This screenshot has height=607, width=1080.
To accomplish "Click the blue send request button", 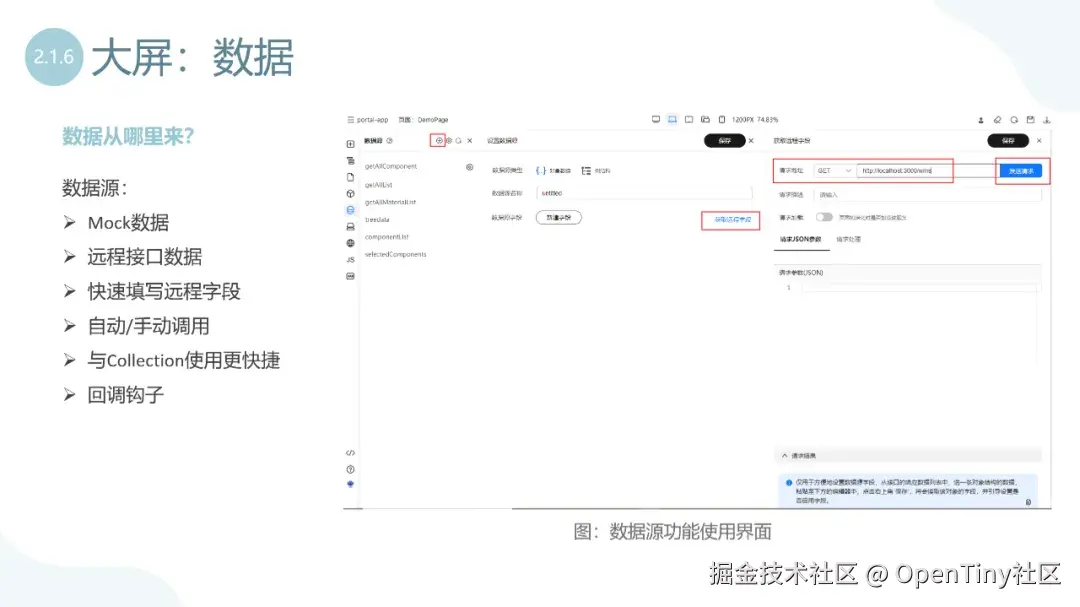I will tap(1022, 170).
